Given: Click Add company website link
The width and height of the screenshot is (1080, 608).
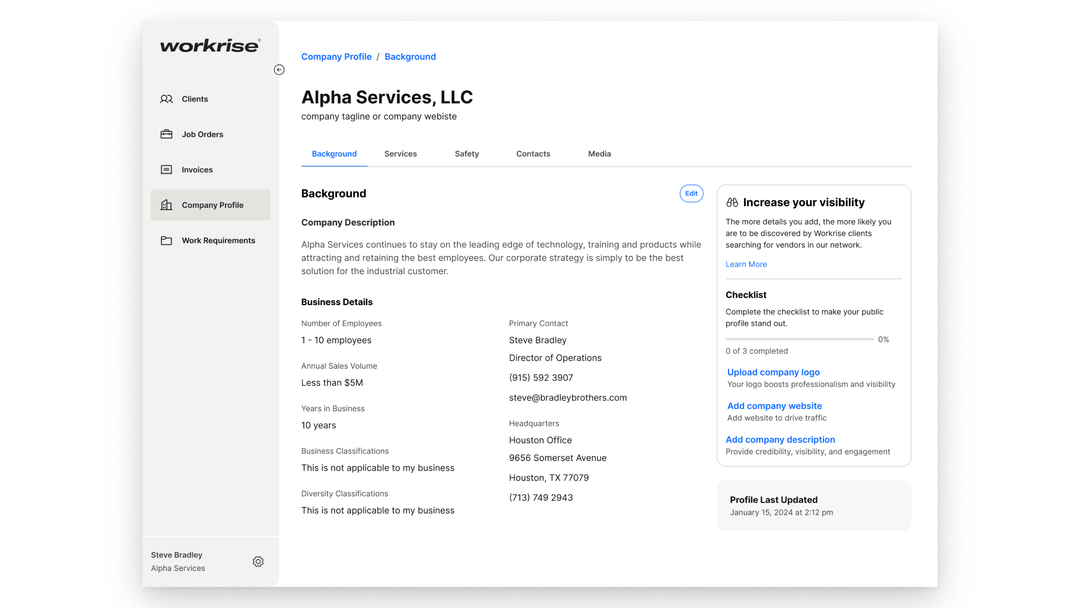Looking at the screenshot, I should click(774, 406).
